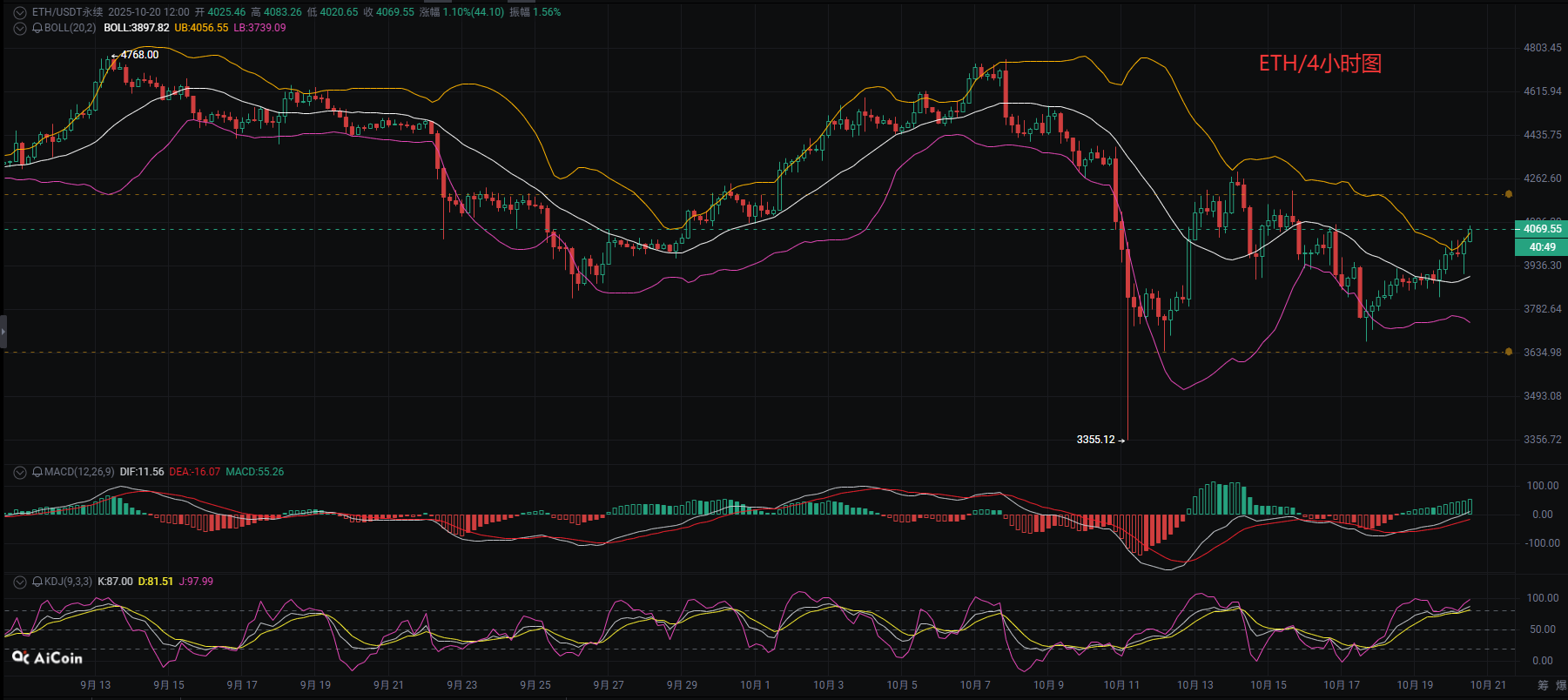Collapse the ETH/USDT main chart legend
The width and height of the screenshot is (1568, 700).
(x=19, y=12)
